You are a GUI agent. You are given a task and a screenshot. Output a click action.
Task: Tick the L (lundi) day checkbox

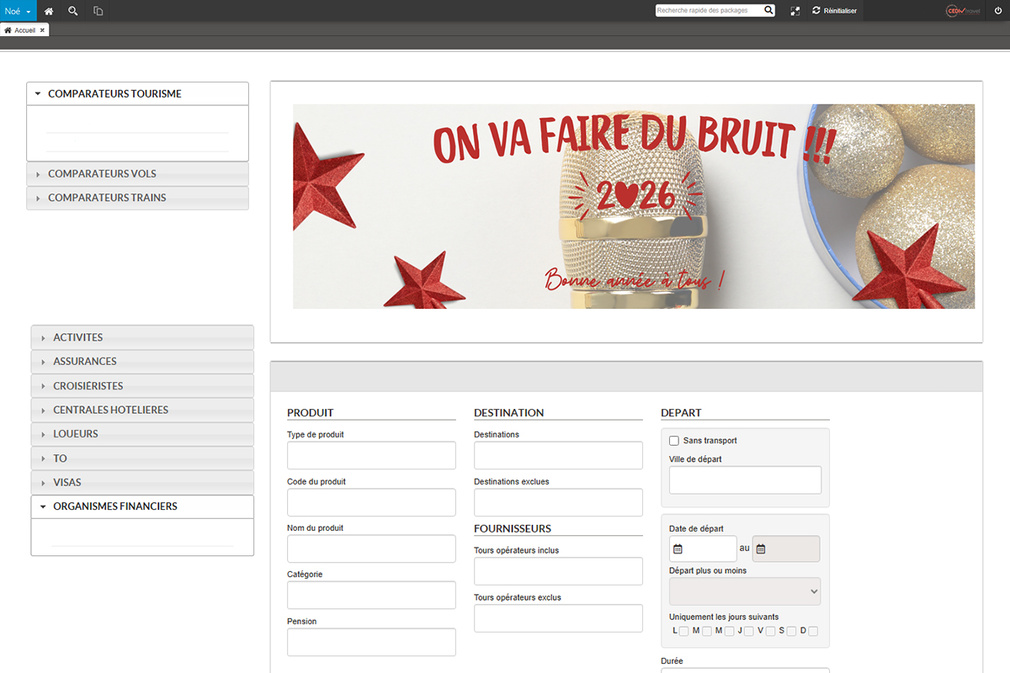[x=684, y=631]
